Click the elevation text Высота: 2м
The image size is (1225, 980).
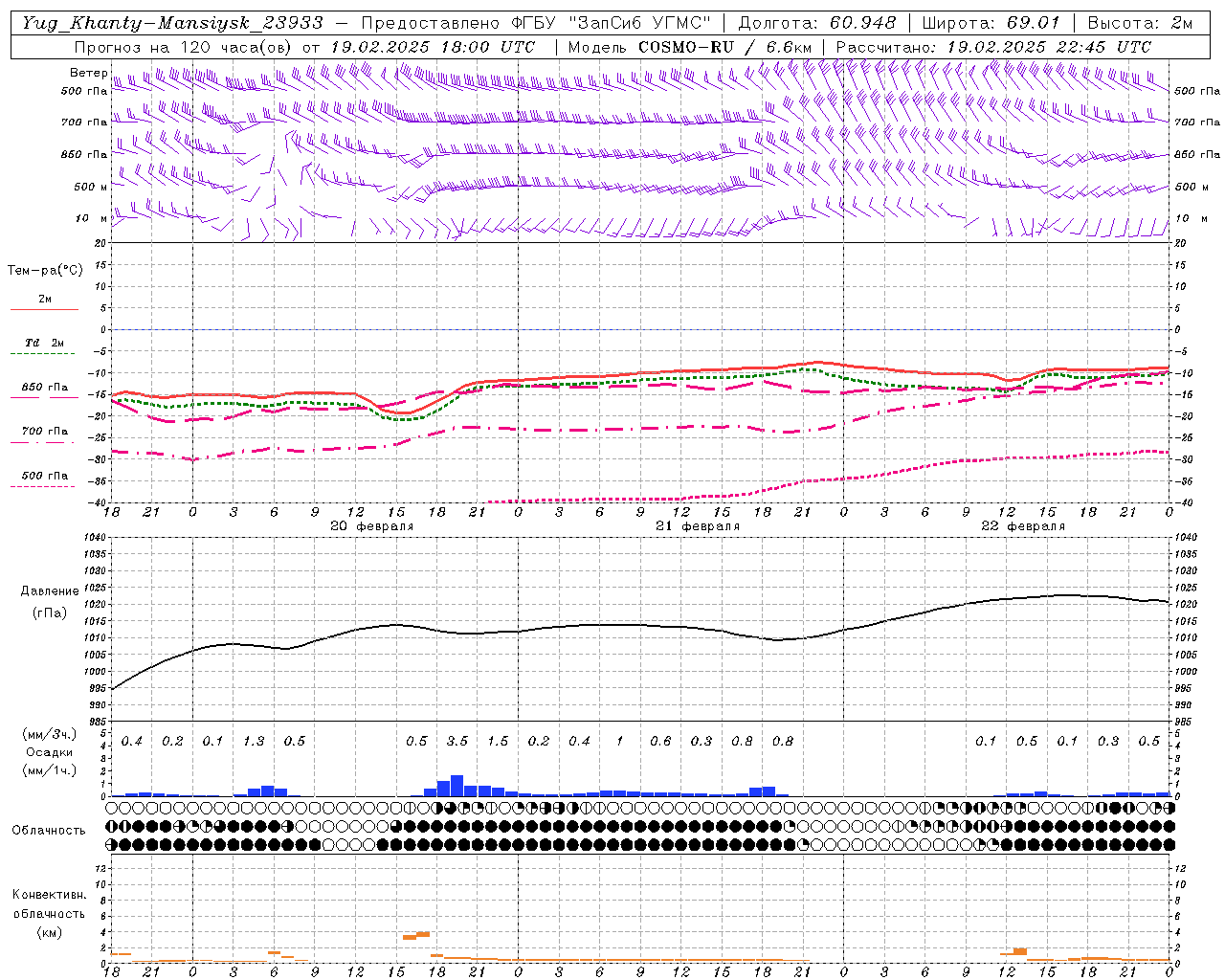pyautogui.click(x=1140, y=23)
